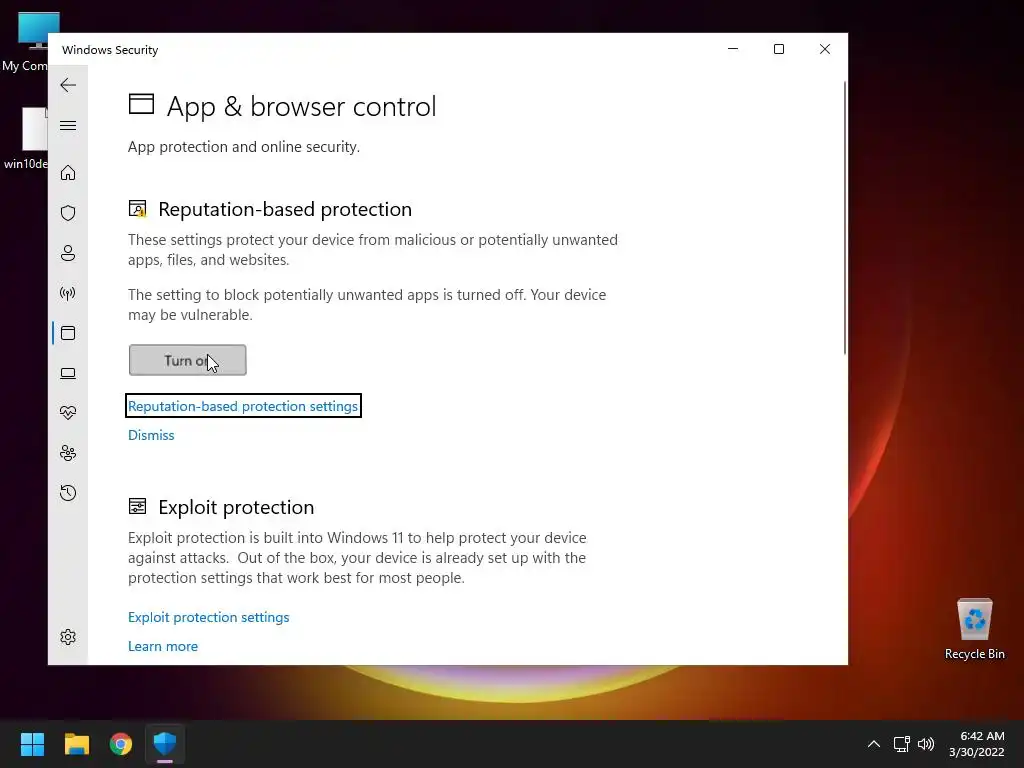The height and width of the screenshot is (768, 1024).
Task: Show hidden tray icons chevron
Action: [x=874, y=744]
